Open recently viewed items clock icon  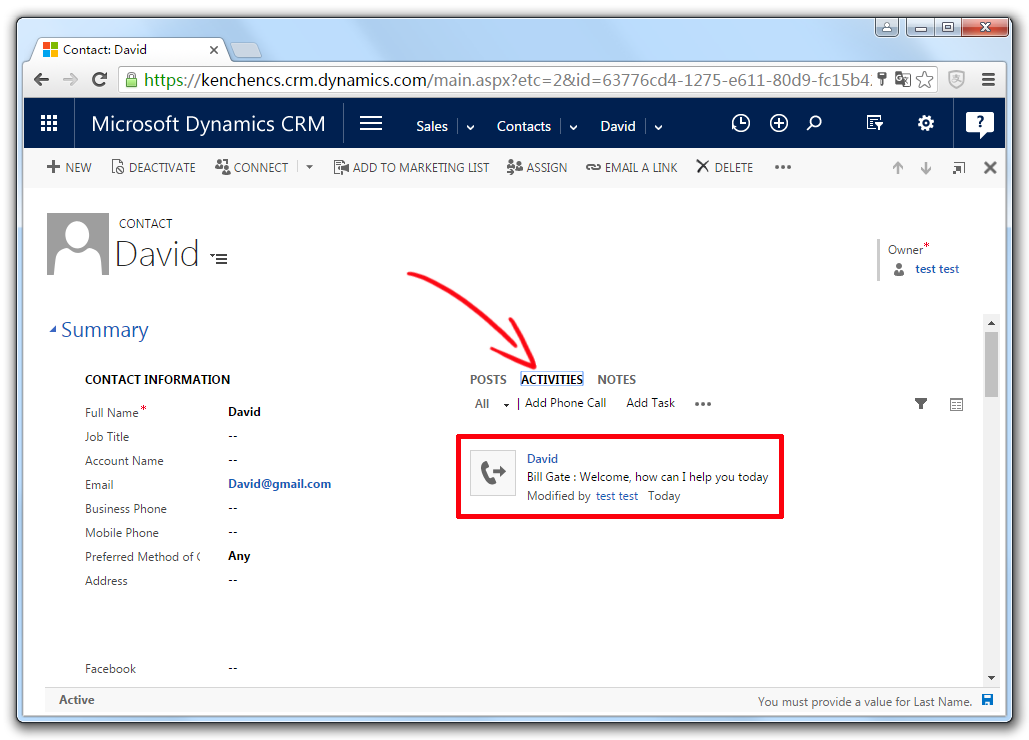pos(740,123)
